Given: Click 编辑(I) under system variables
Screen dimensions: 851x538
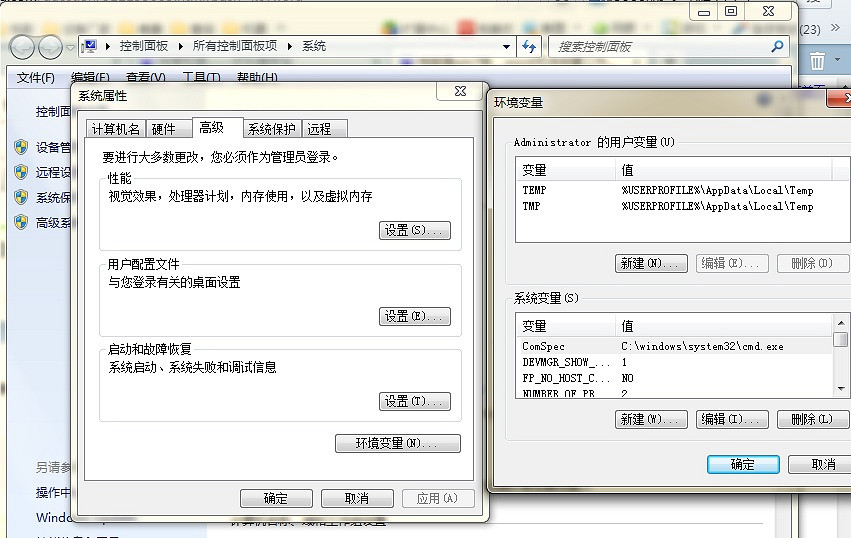Looking at the screenshot, I should pos(731,419).
